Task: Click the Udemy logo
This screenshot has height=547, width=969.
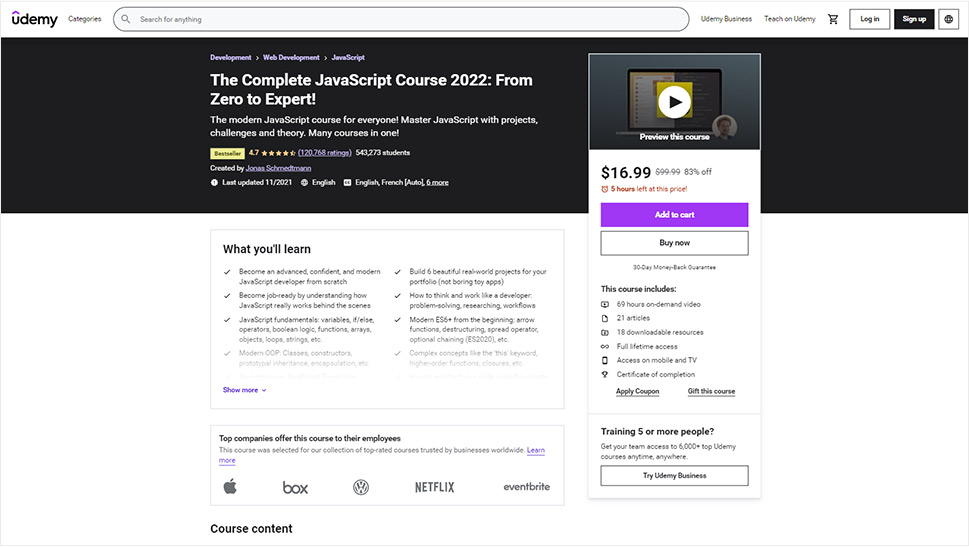Action: pyautogui.click(x=34, y=19)
